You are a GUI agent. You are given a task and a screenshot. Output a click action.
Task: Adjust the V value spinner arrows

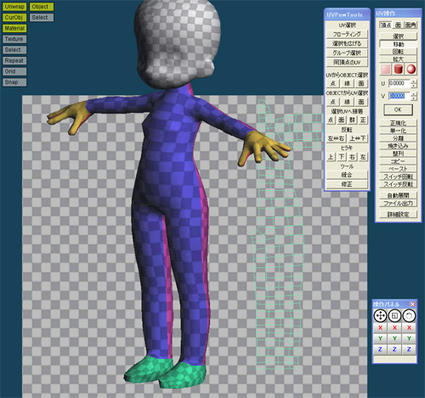414,96
